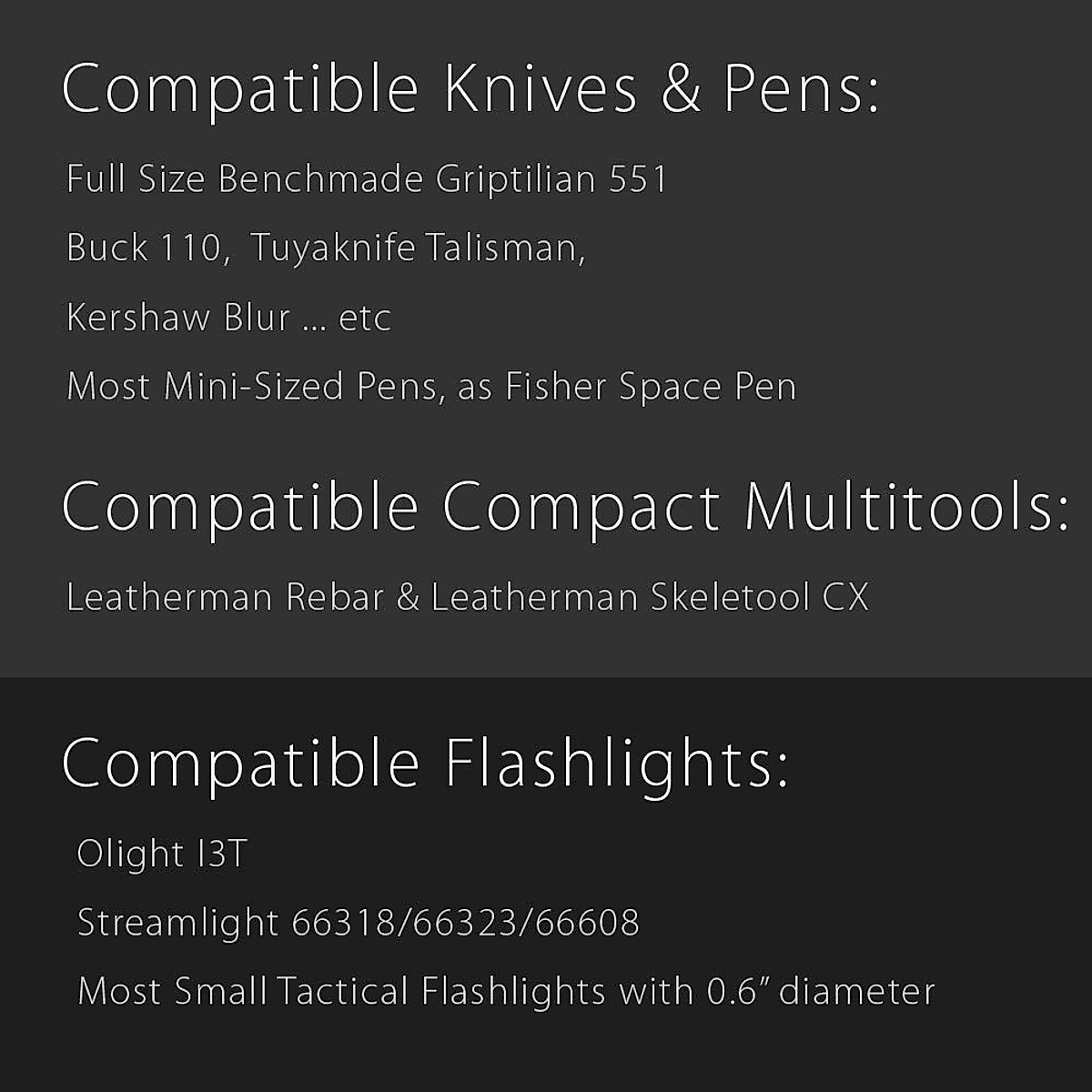Screen dimensions: 1092x1092
Task: Select the "Fisher Space Pen" text
Action: point(651,387)
